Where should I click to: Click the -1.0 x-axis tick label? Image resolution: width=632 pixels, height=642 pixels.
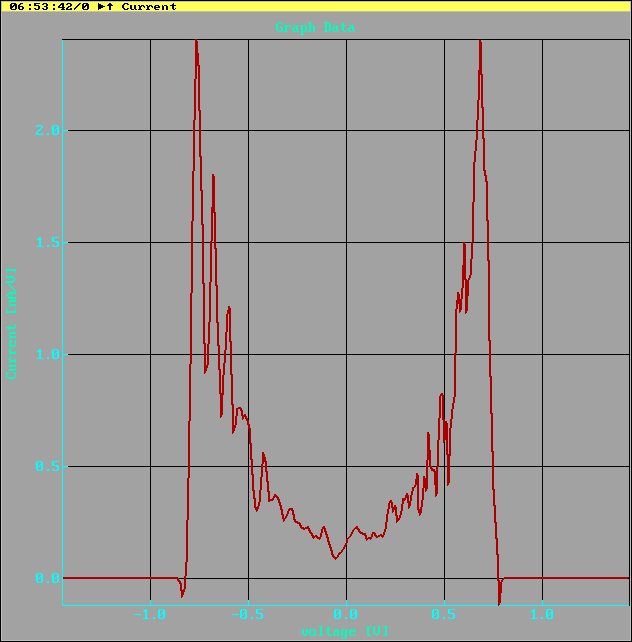pyautogui.click(x=149, y=613)
